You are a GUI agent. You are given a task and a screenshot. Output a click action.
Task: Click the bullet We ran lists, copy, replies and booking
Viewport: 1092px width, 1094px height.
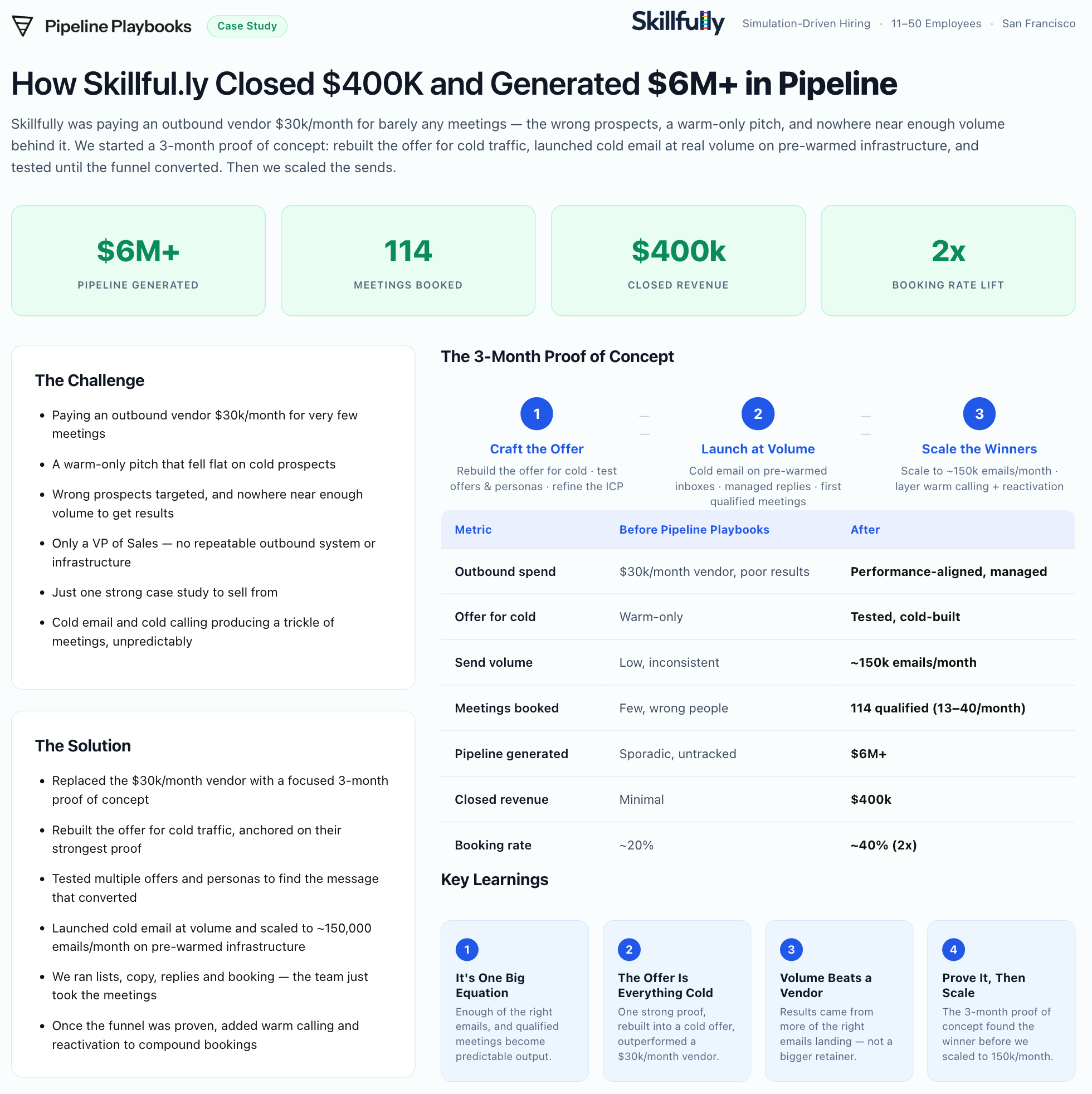pyautogui.click(x=209, y=986)
